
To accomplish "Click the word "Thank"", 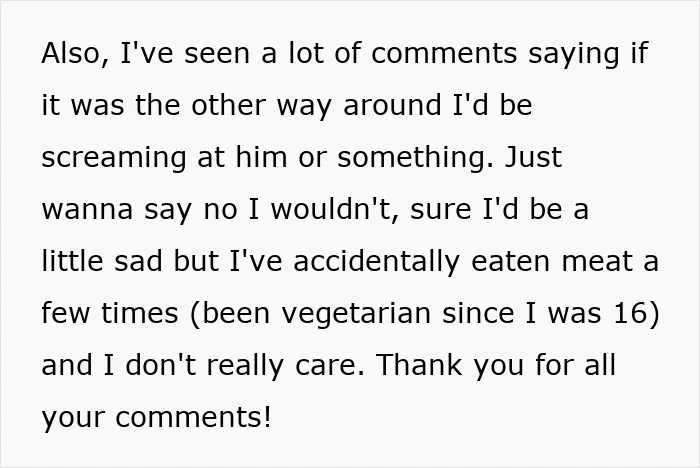I will (420, 365).
